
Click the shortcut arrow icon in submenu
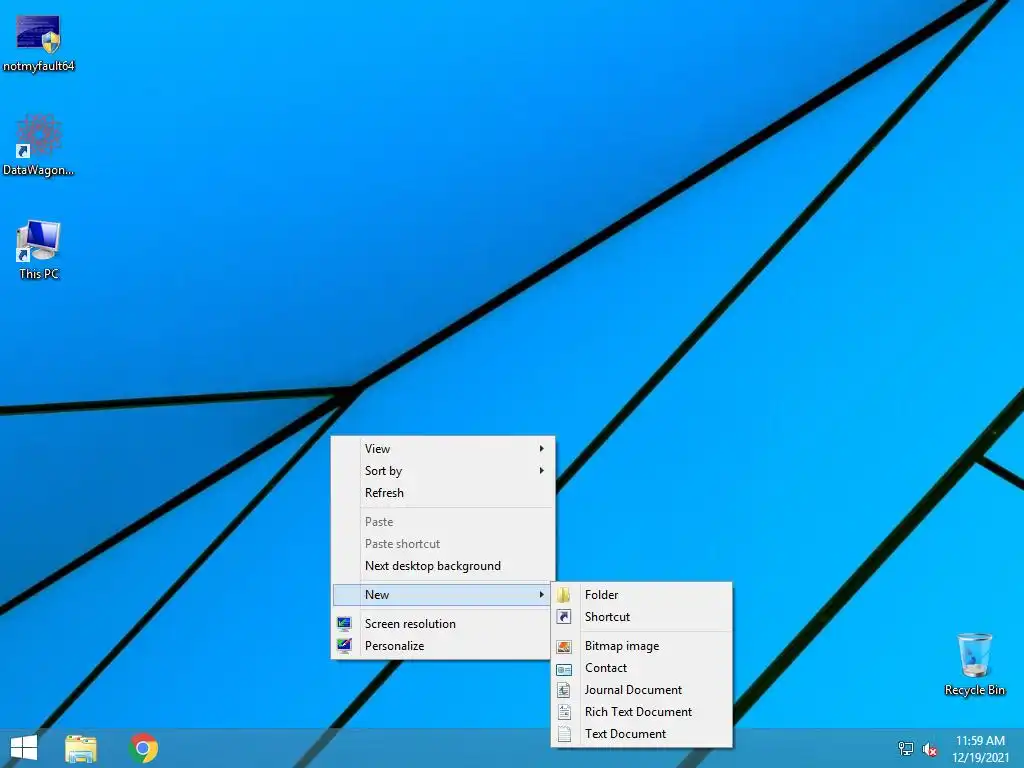(564, 617)
